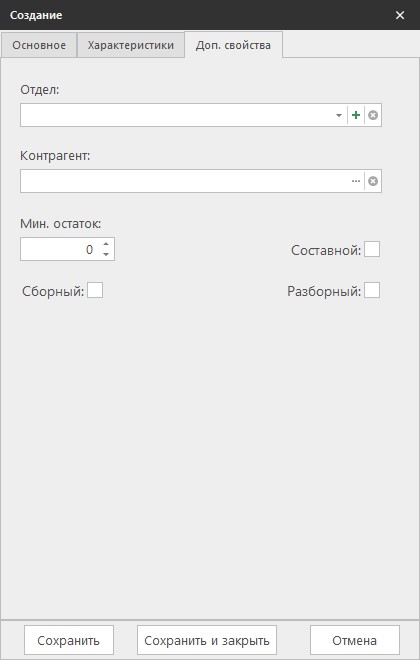Select the Доп. свойства tab
Screen dimensions: 420x660
click(233, 45)
